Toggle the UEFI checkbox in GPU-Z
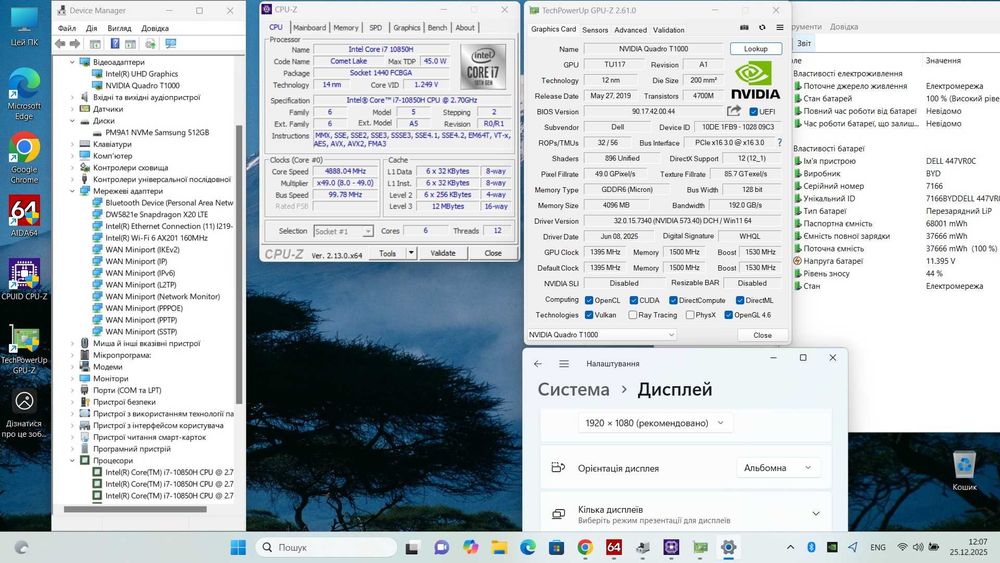 point(753,112)
